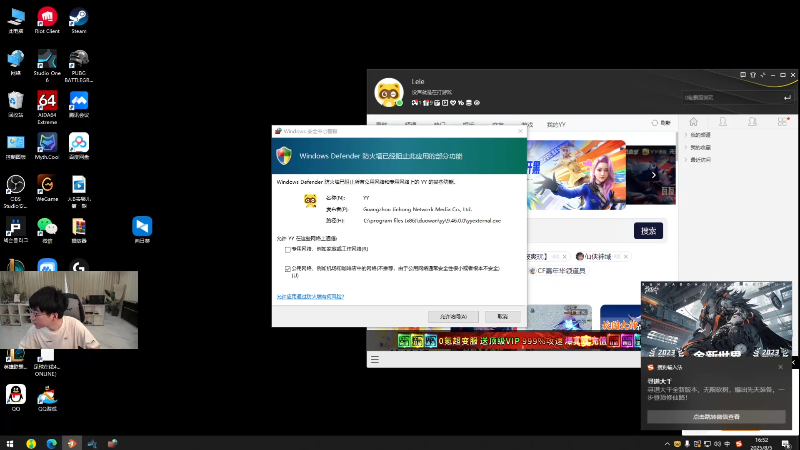Open the Myth.Cool desktop shortcut
This screenshot has width=800, height=450.
(47, 146)
